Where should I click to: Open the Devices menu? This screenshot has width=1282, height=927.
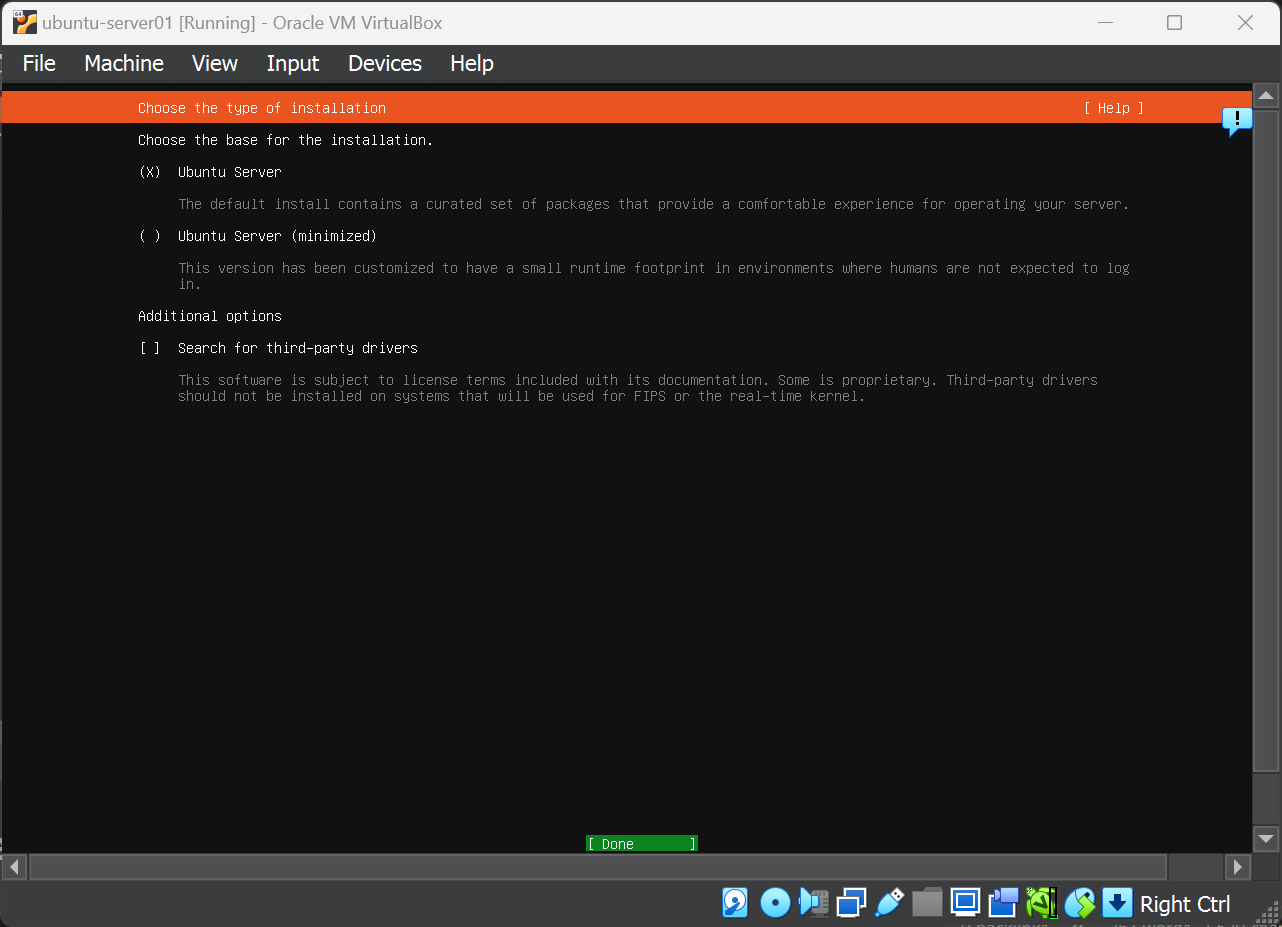tap(384, 63)
